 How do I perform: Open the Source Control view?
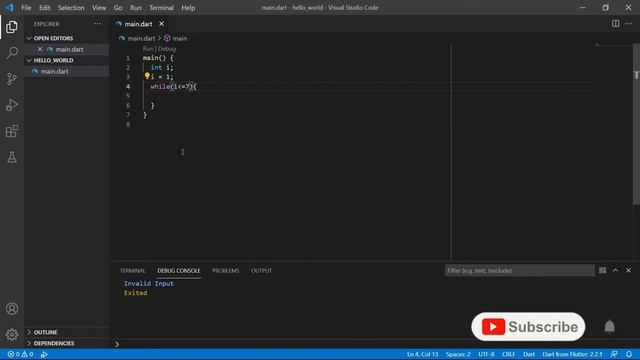click(12, 79)
